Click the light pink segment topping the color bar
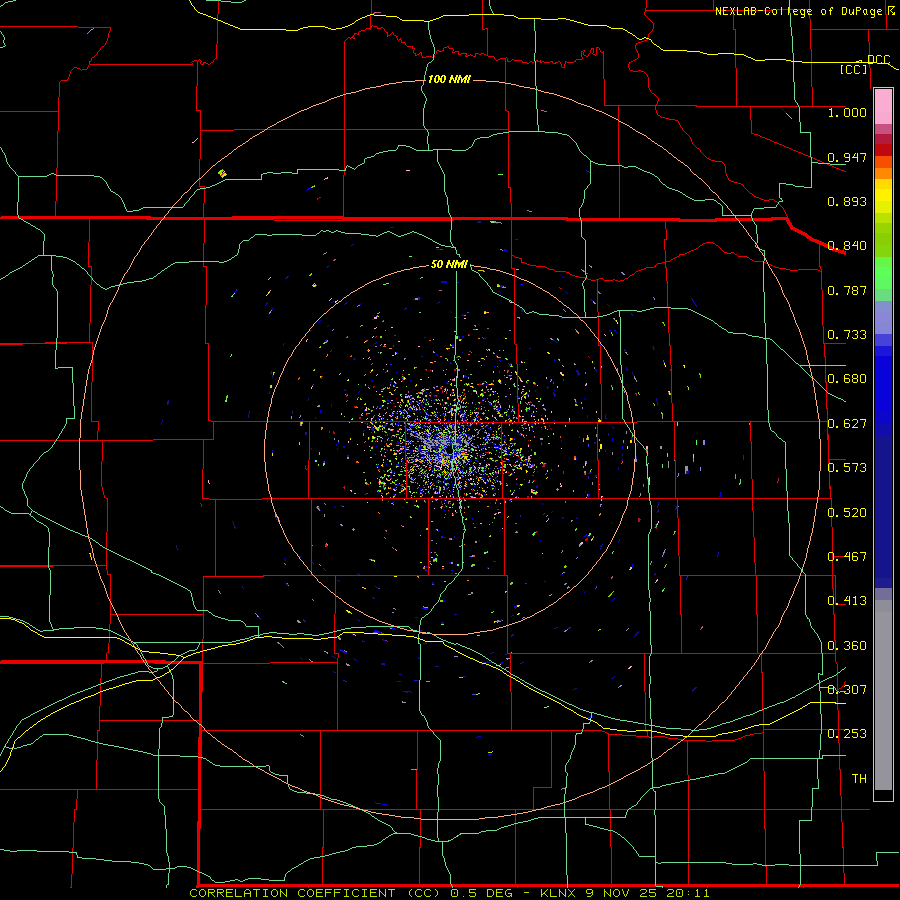This screenshot has height=900, width=900. pos(883,107)
